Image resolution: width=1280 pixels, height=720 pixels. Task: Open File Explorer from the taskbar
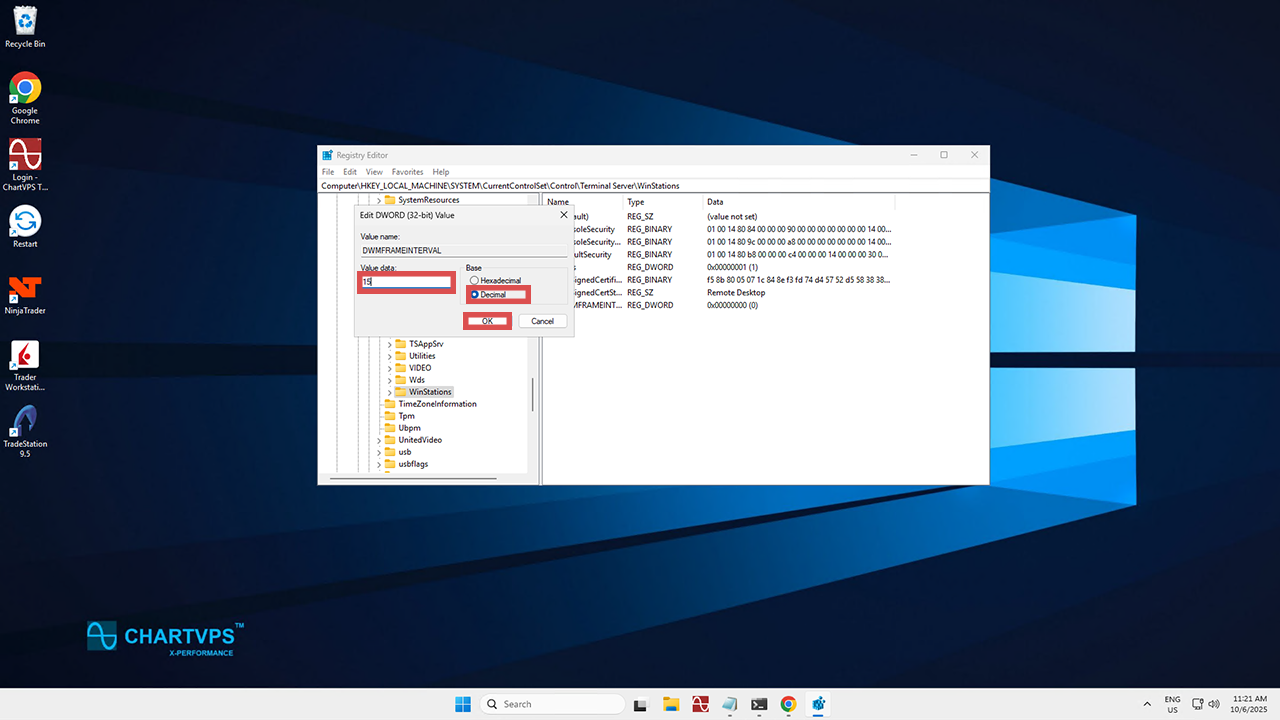pyautogui.click(x=671, y=704)
